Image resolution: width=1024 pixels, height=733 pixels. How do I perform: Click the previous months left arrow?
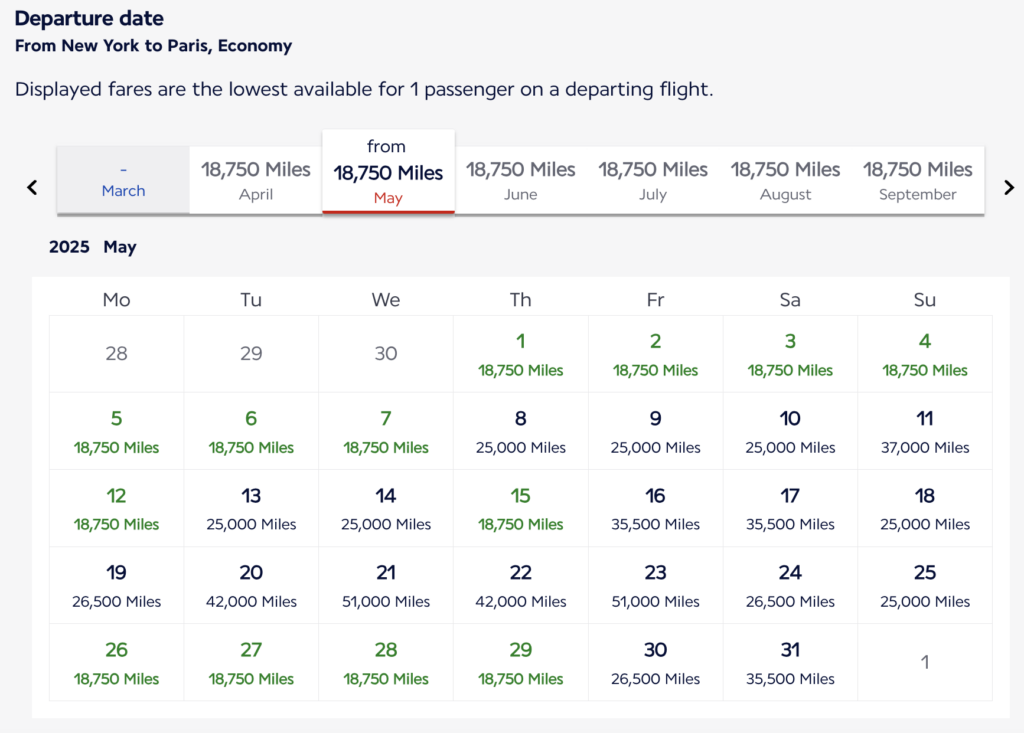coord(32,187)
